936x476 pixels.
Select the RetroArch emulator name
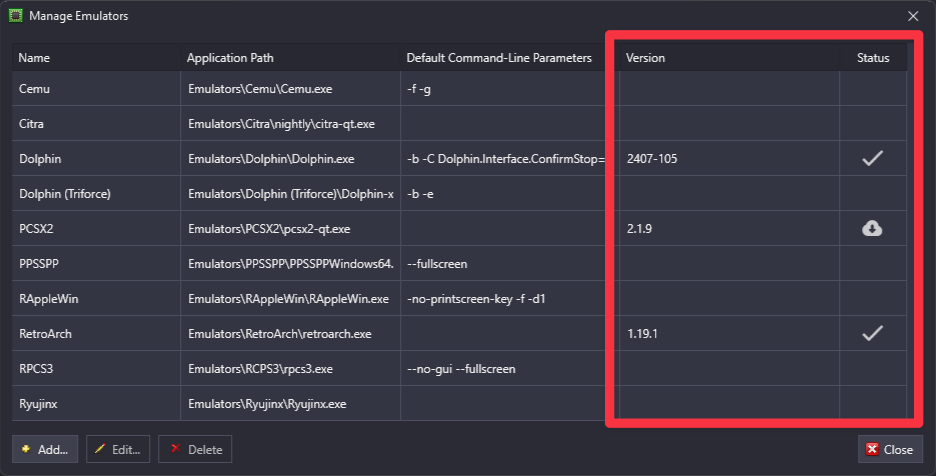[x=45, y=334]
